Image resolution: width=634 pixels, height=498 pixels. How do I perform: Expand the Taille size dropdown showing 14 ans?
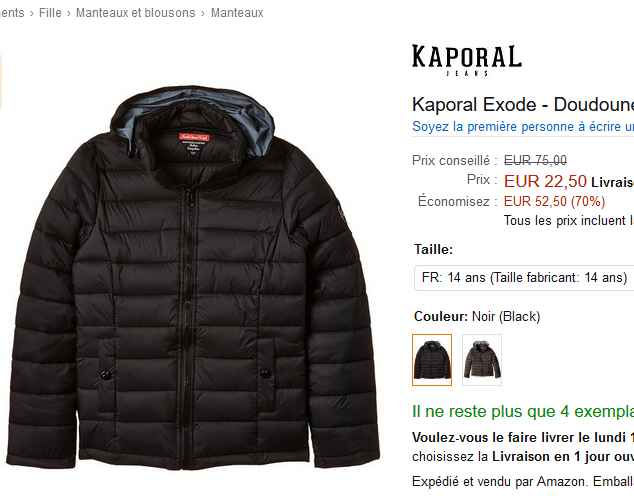click(x=524, y=278)
